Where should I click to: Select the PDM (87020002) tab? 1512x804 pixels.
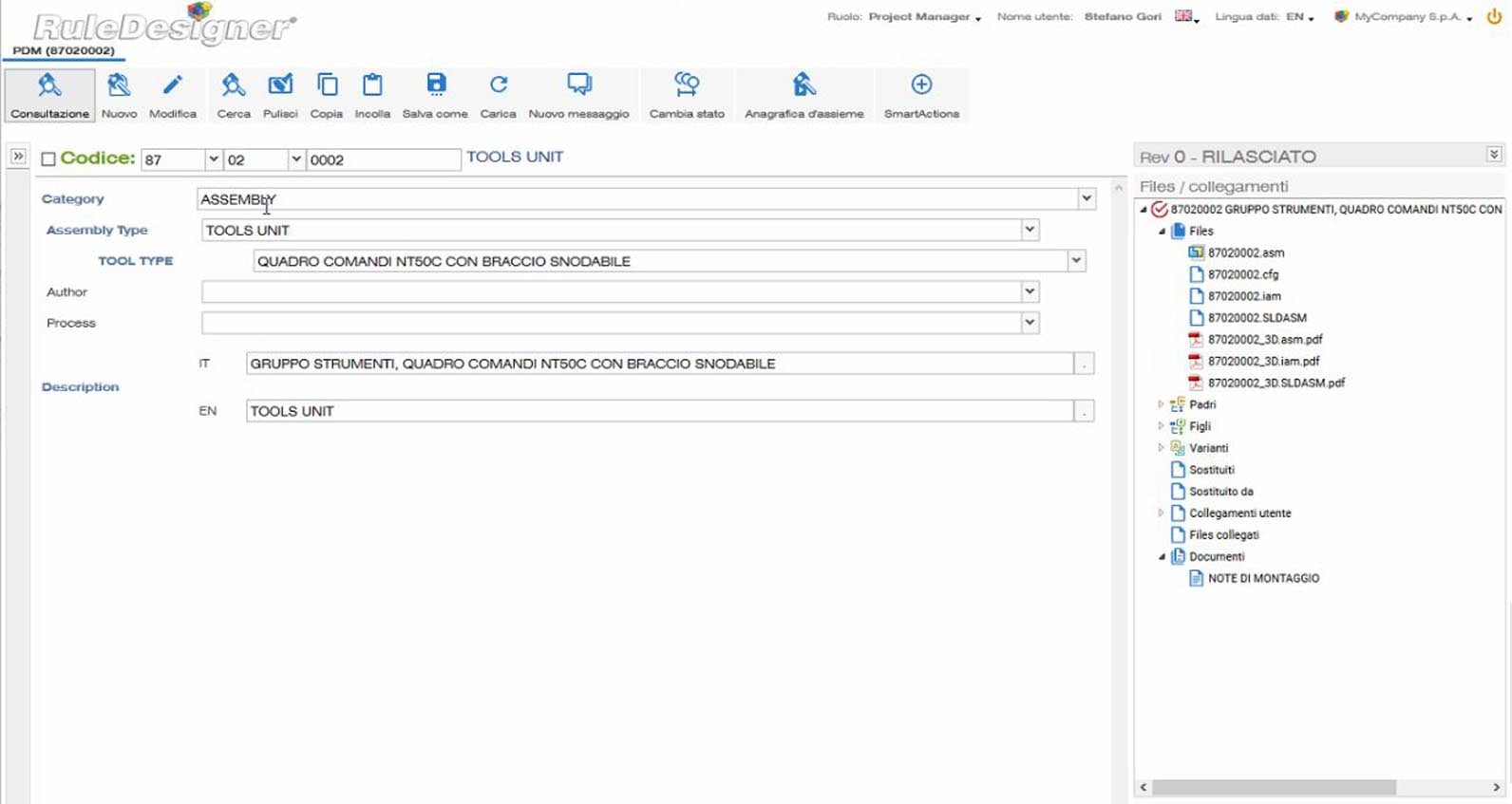coord(64,50)
